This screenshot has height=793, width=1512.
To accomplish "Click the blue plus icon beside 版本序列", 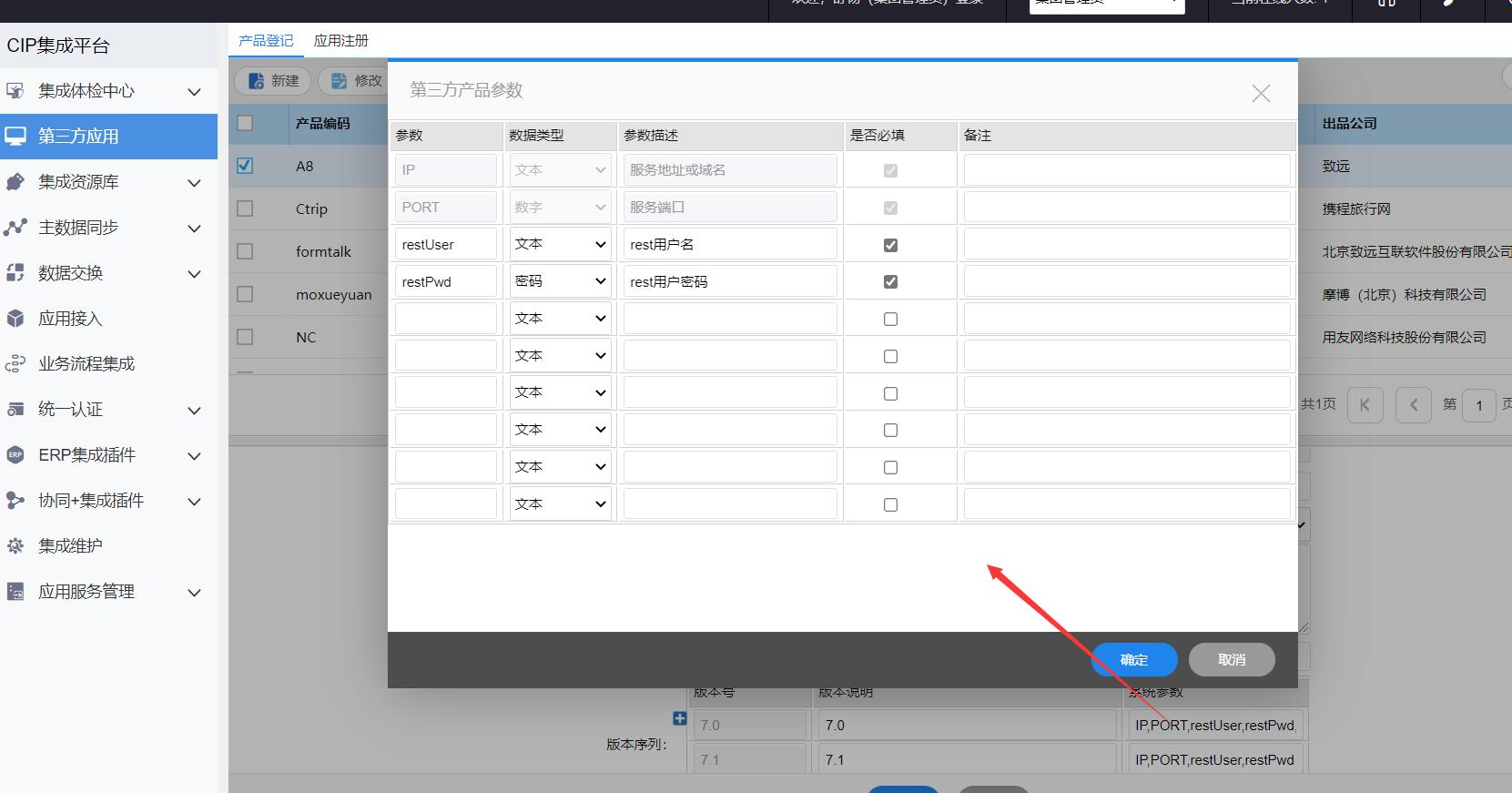I will tap(679, 718).
